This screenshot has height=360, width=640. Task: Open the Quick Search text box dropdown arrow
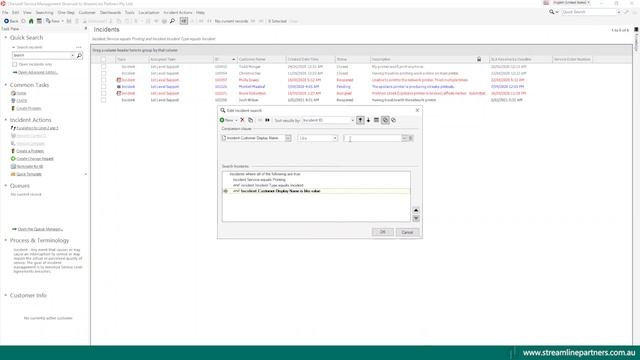72,55
